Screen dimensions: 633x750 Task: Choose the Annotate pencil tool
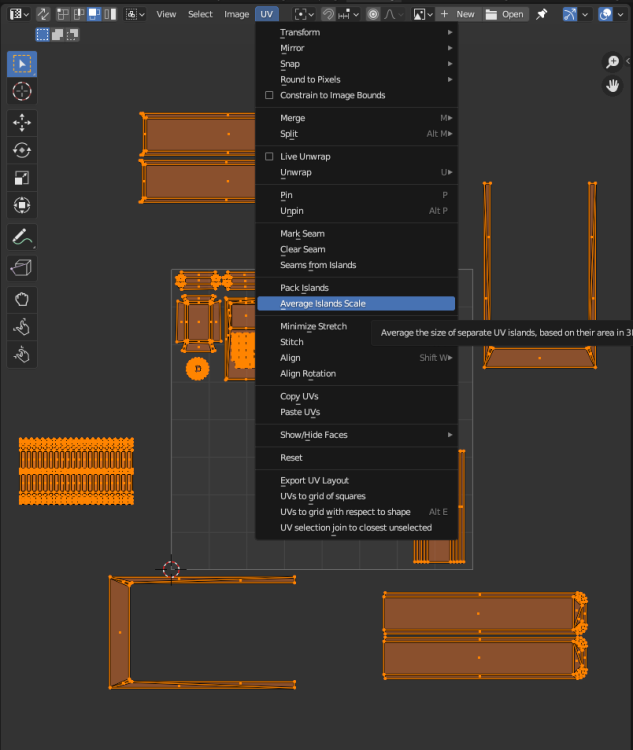(22, 238)
